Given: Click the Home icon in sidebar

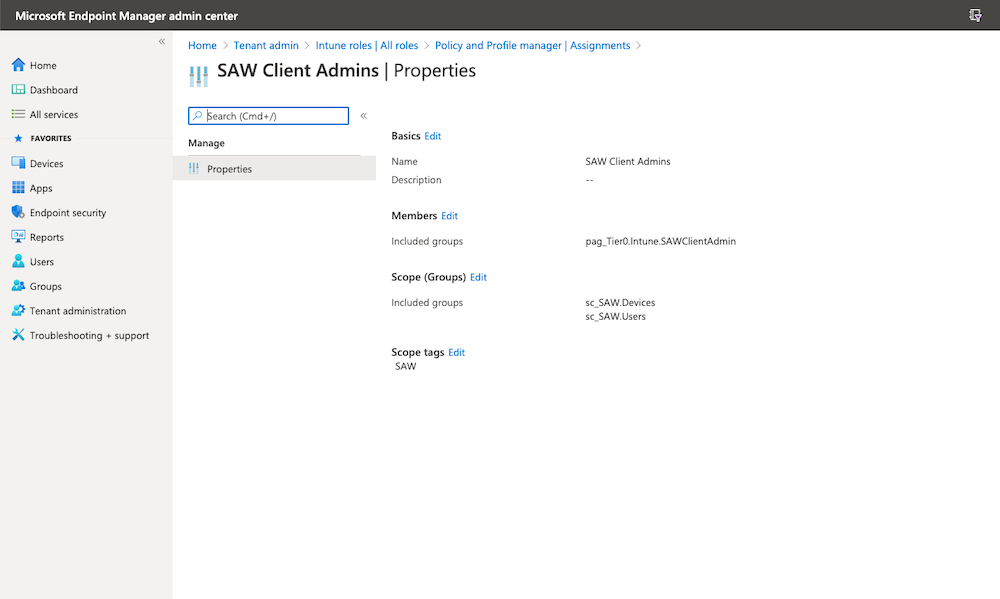Looking at the screenshot, I should [x=18, y=65].
